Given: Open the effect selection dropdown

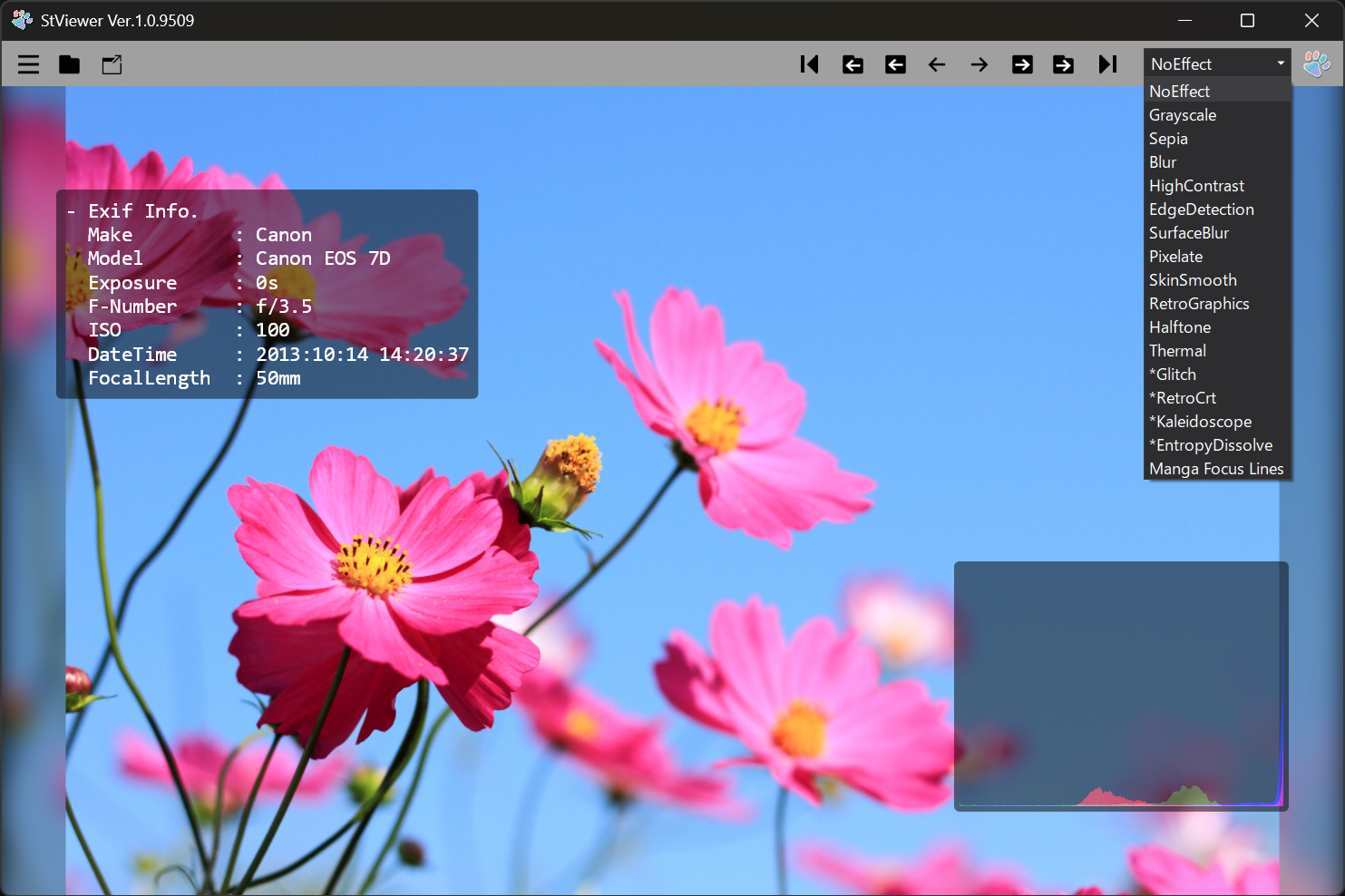Looking at the screenshot, I should tap(1279, 63).
